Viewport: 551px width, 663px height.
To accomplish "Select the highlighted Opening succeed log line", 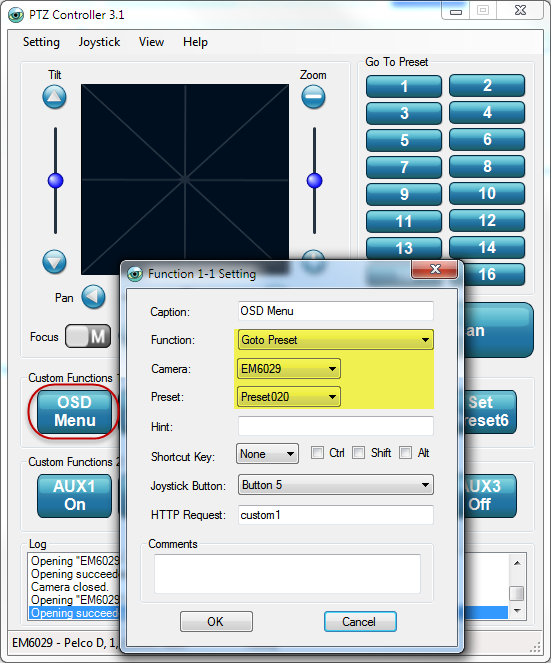I will point(74,613).
